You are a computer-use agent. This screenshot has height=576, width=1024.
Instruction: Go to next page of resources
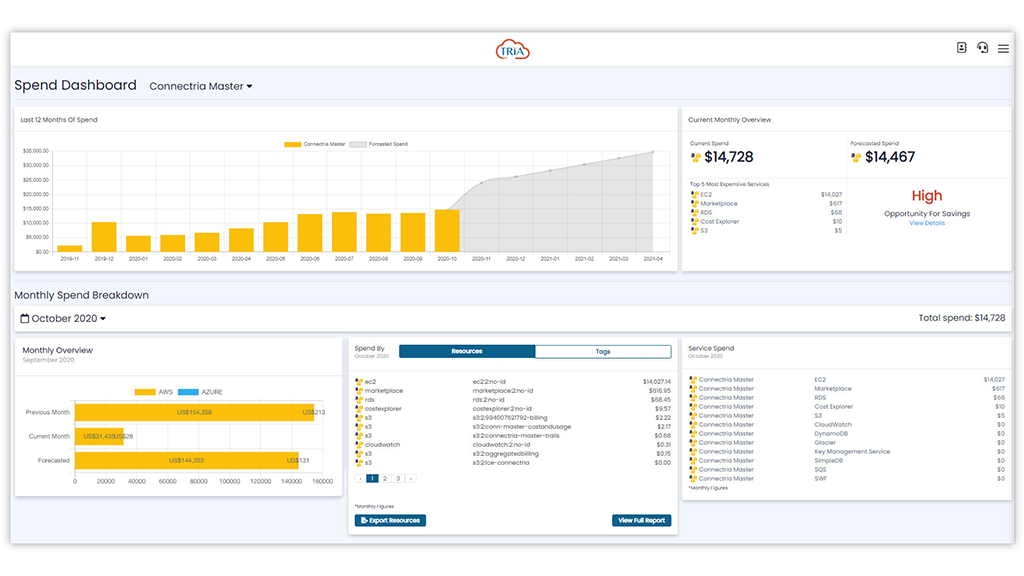[x=411, y=479]
